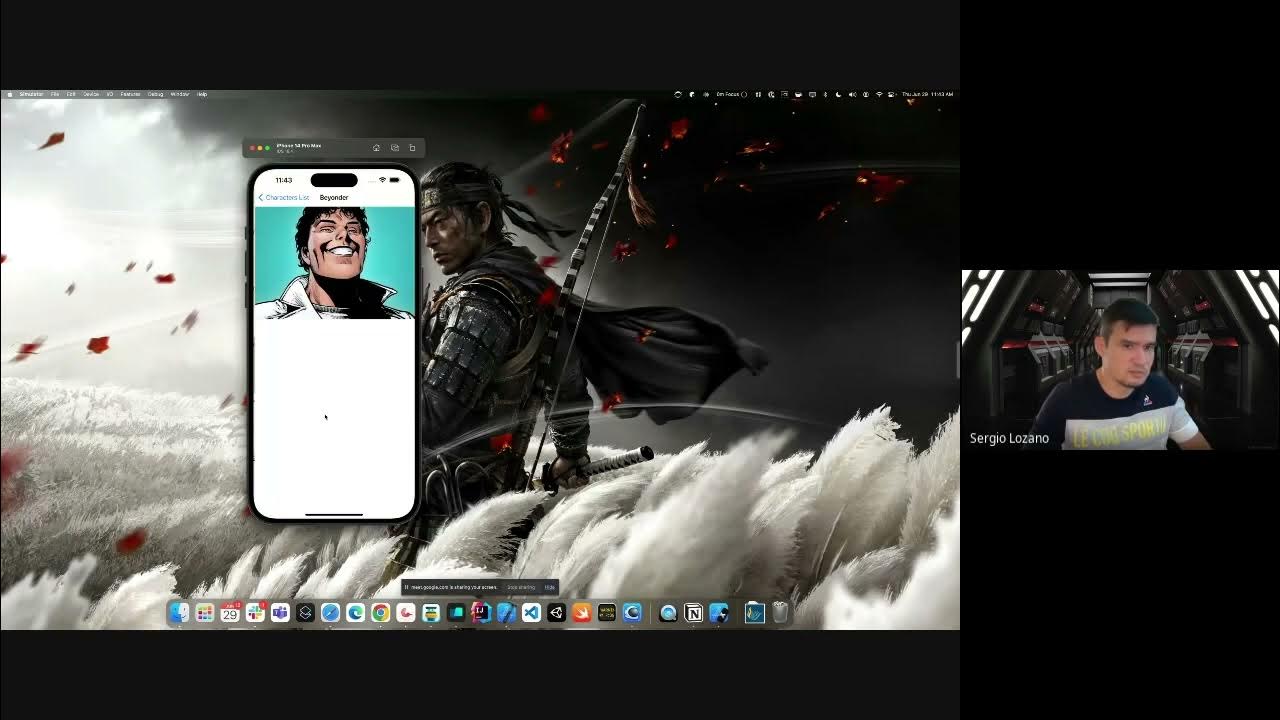The image size is (1280, 720).
Task: Open Notion from the Dock
Action: click(x=693, y=613)
